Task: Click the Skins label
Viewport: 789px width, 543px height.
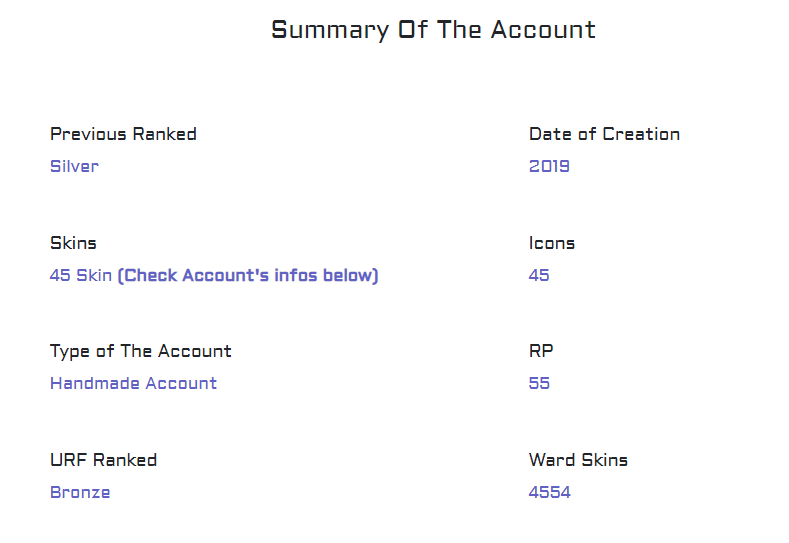Action: tap(73, 243)
